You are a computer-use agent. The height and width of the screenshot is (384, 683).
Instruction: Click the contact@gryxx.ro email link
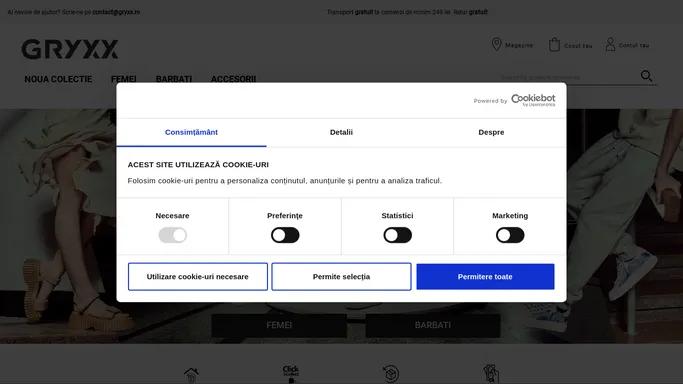tap(116, 12)
